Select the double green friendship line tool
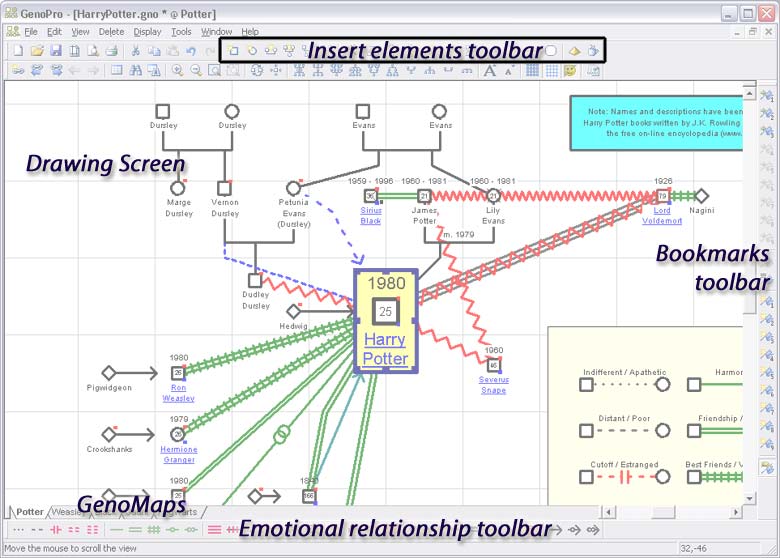The image size is (780, 558). click(135, 530)
